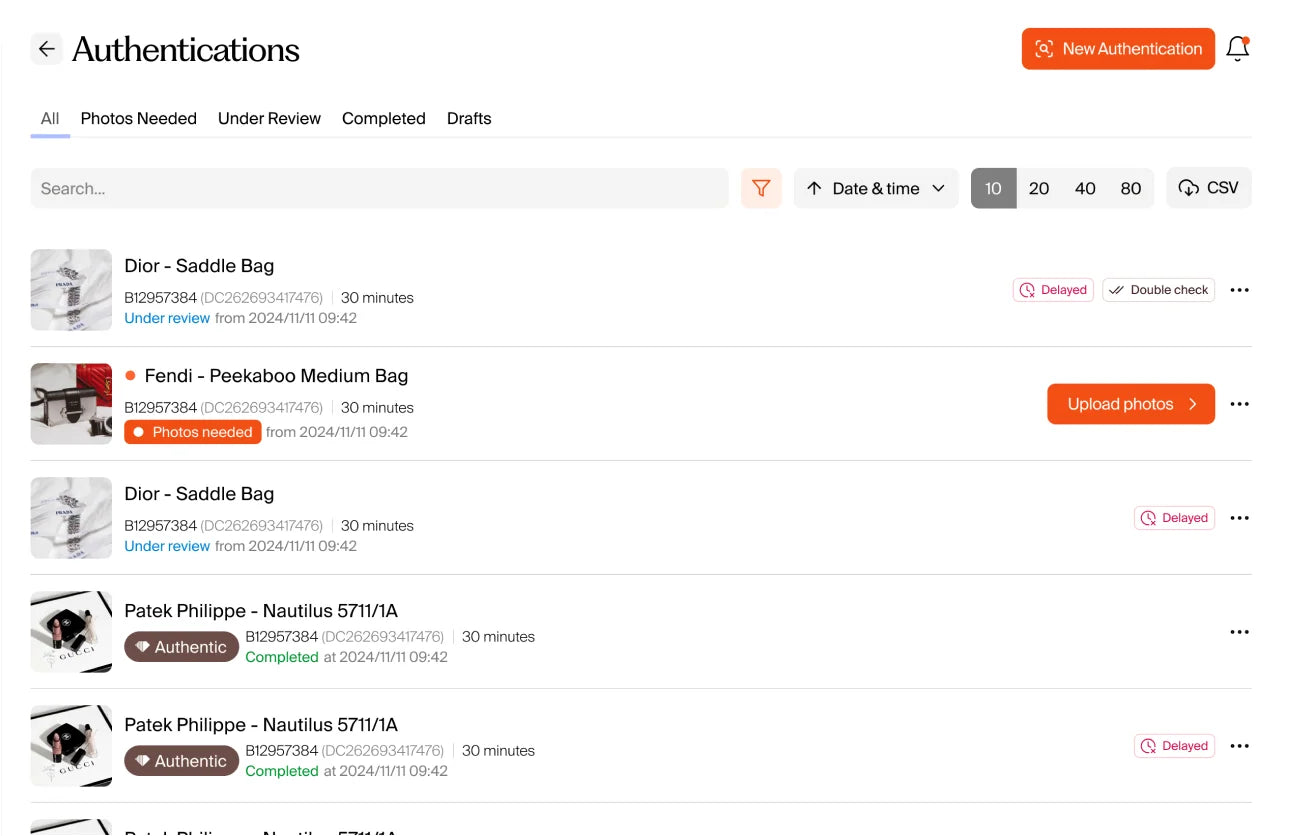Screen dimensions: 1306x836
Task: Select Completed status on second Patek Philippe row
Action: coord(282,771)
